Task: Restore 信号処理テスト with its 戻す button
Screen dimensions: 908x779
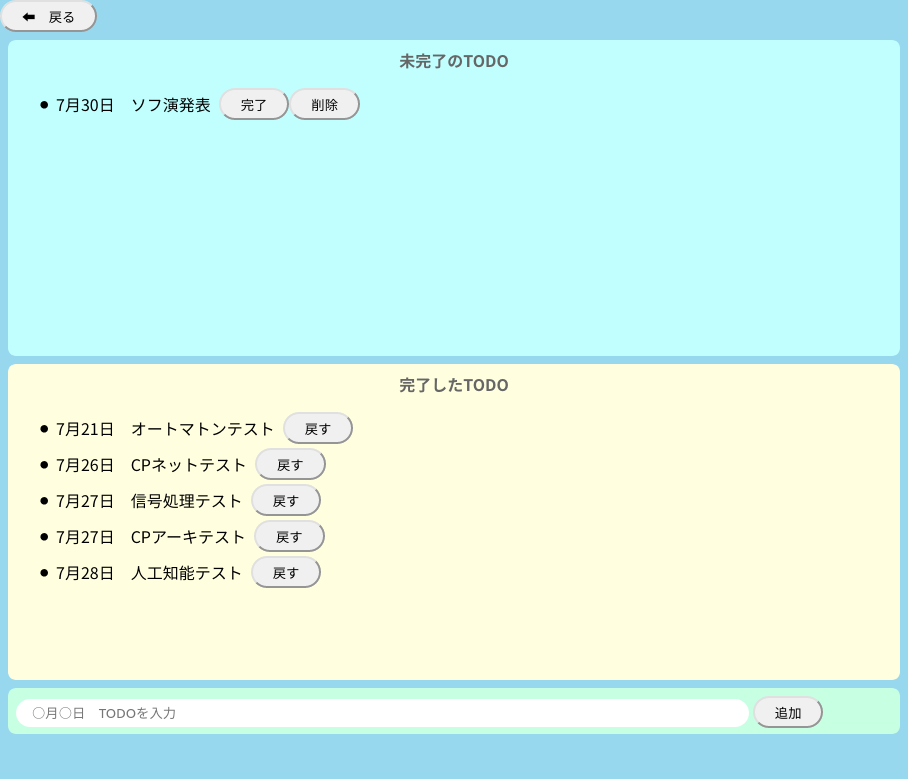Action: pyautogui.click(x=285, y=500)
